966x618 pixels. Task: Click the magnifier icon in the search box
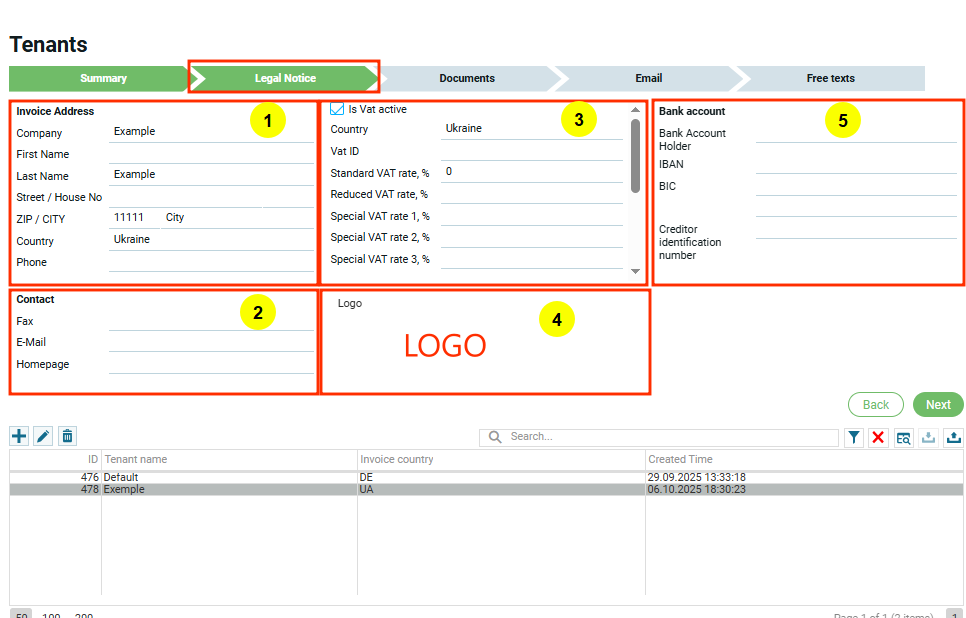(x=496, y=437)
